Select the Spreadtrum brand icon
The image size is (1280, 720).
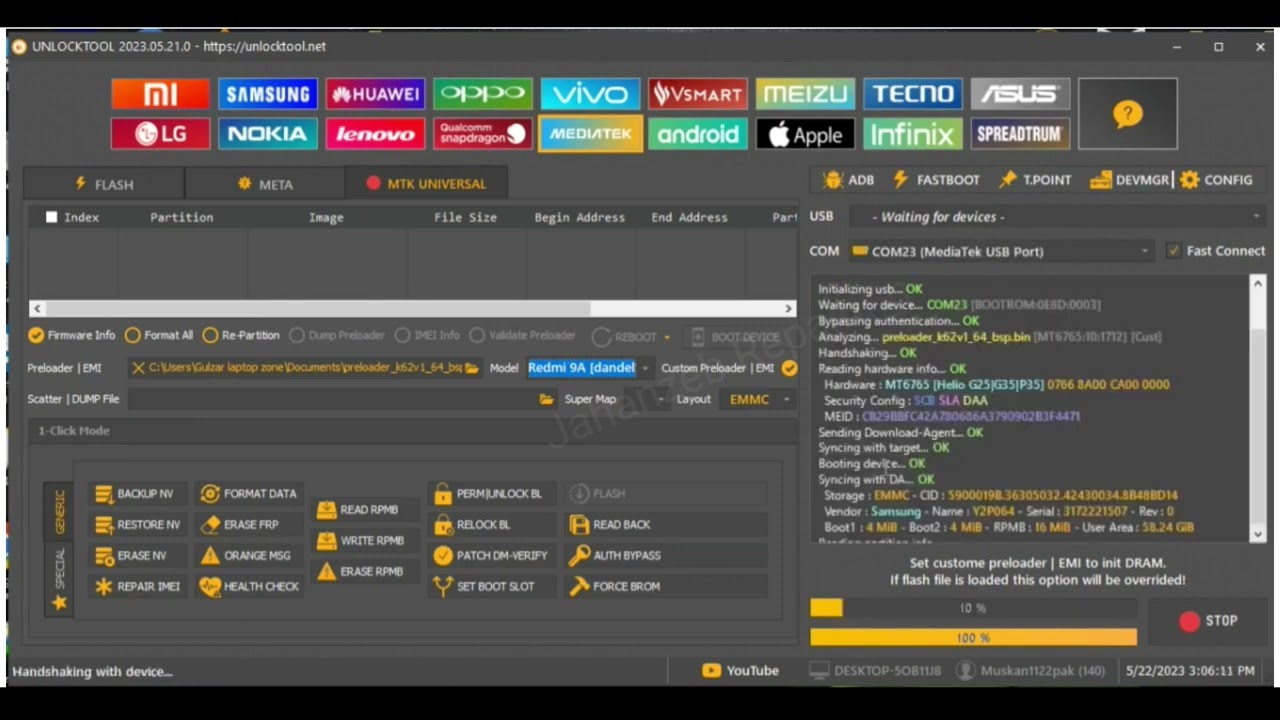[x=1020, y=134]
